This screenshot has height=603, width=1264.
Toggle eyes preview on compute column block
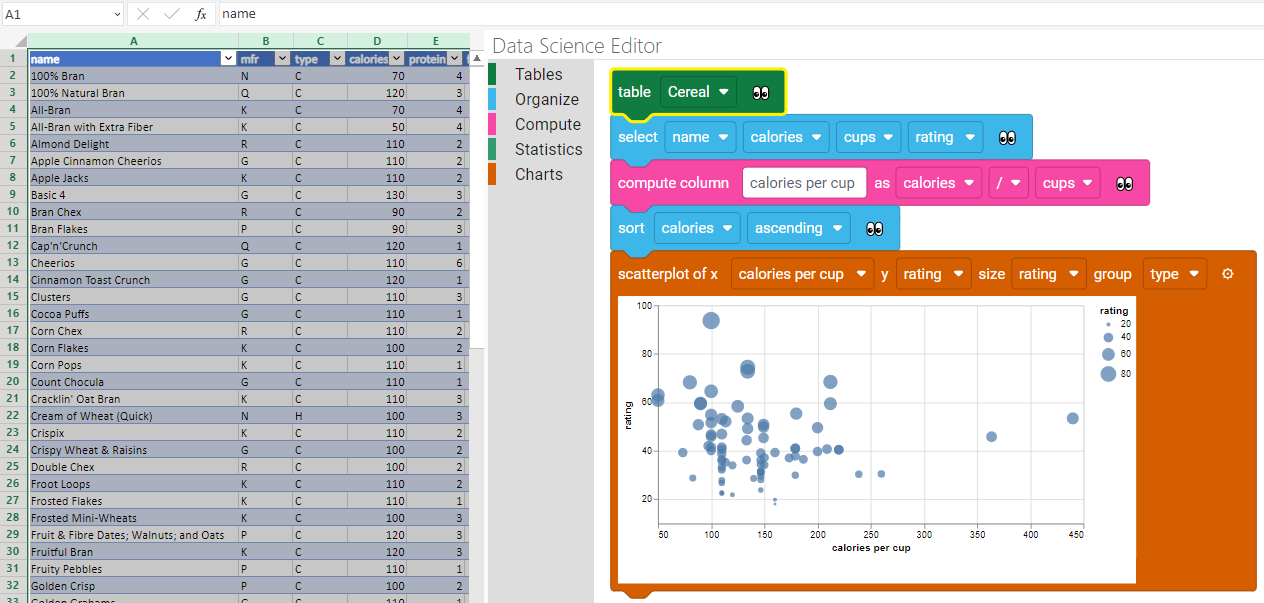click(1125, 184)
